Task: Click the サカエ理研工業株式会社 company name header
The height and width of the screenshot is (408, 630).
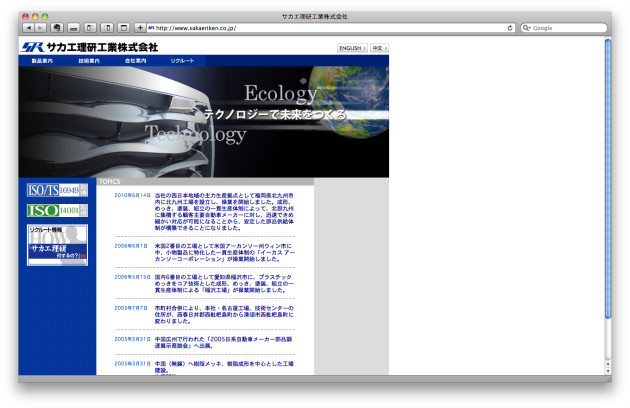Action: point(102,47)
